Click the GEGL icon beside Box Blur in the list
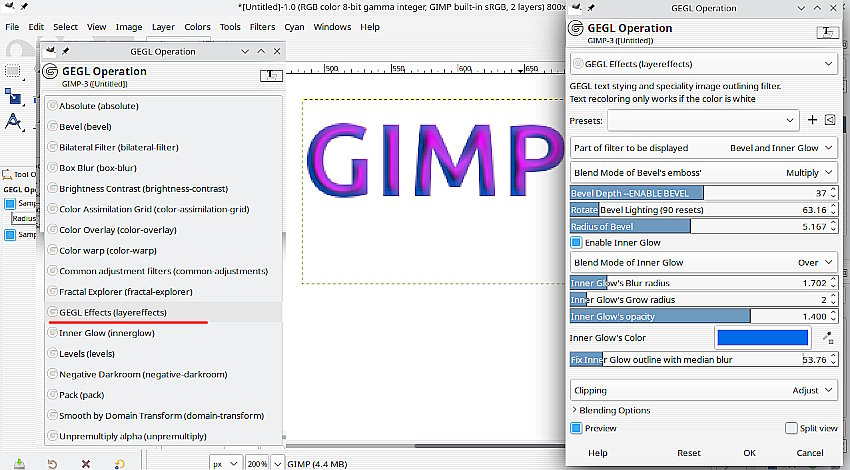Screen dimensions: 850x470 click(53, 168)
